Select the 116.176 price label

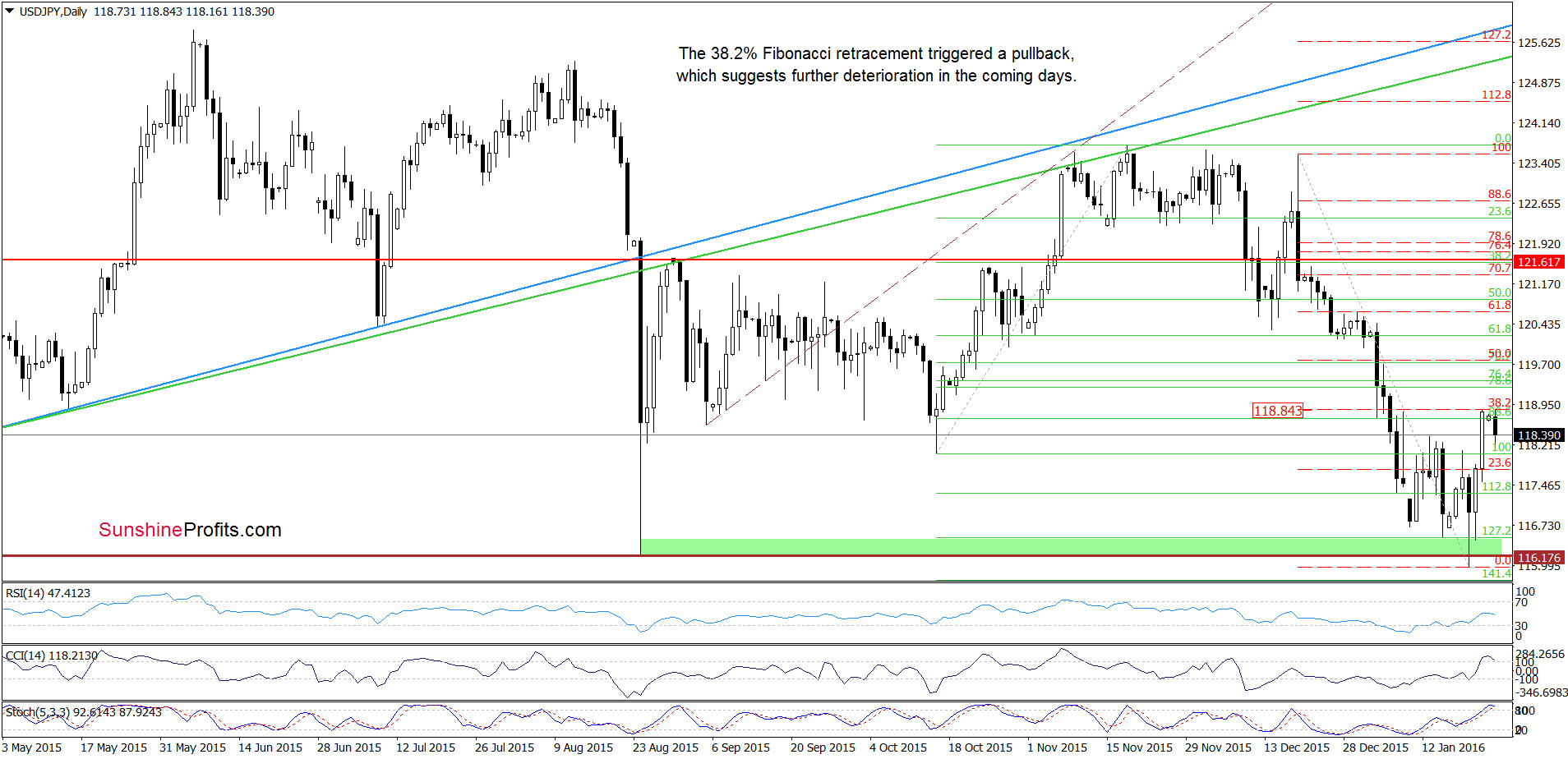click(1539, 558)
